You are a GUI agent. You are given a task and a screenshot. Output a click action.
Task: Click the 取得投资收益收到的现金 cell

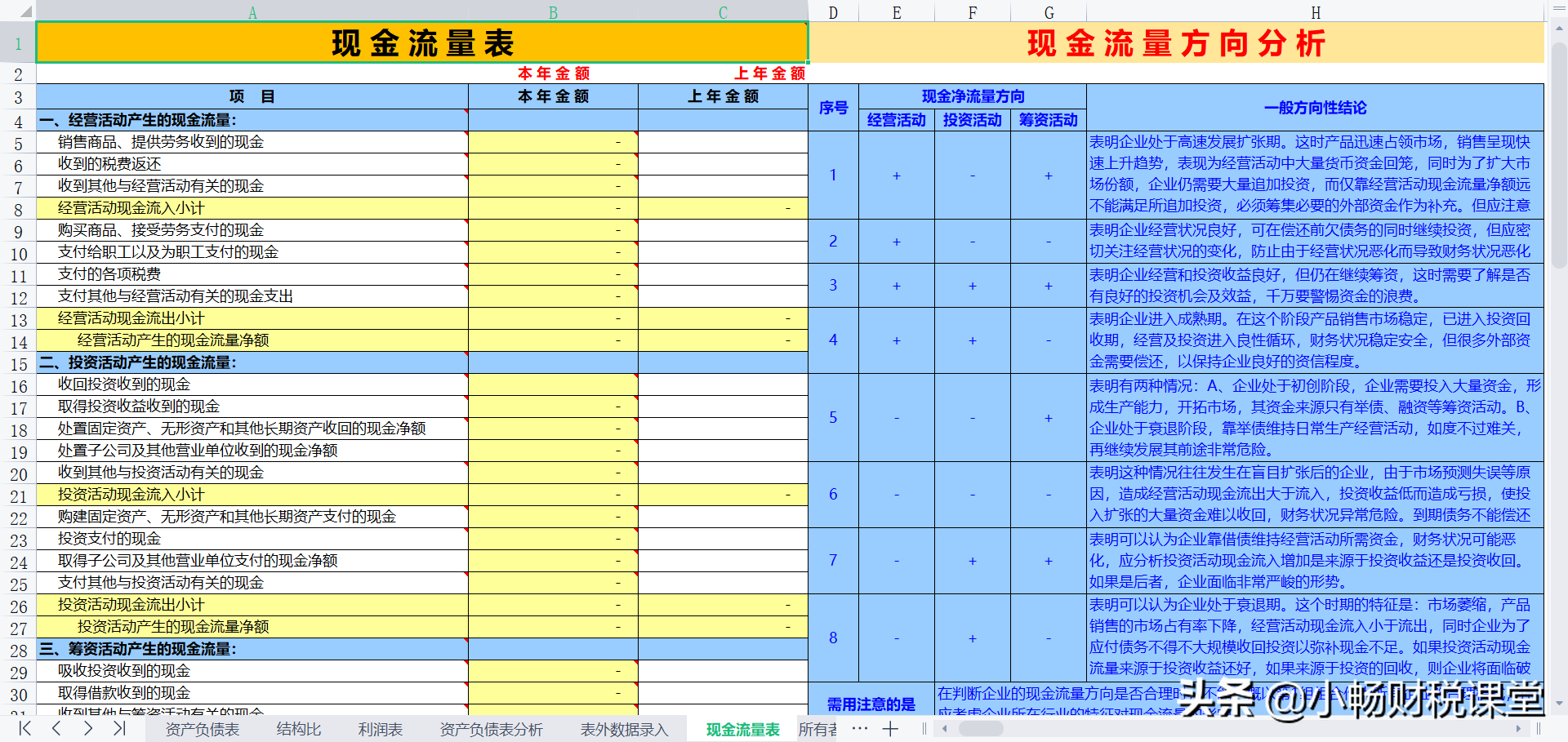[252, 407]
